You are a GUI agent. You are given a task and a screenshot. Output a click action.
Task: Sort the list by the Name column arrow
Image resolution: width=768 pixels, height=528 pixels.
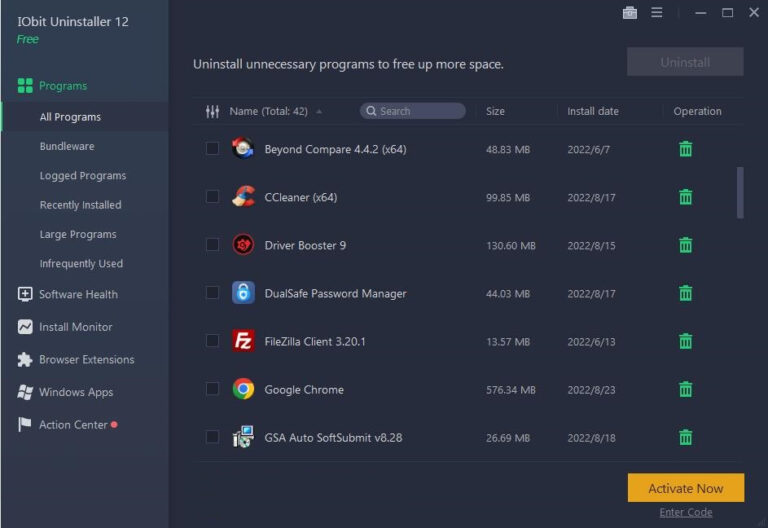[332, 111]
